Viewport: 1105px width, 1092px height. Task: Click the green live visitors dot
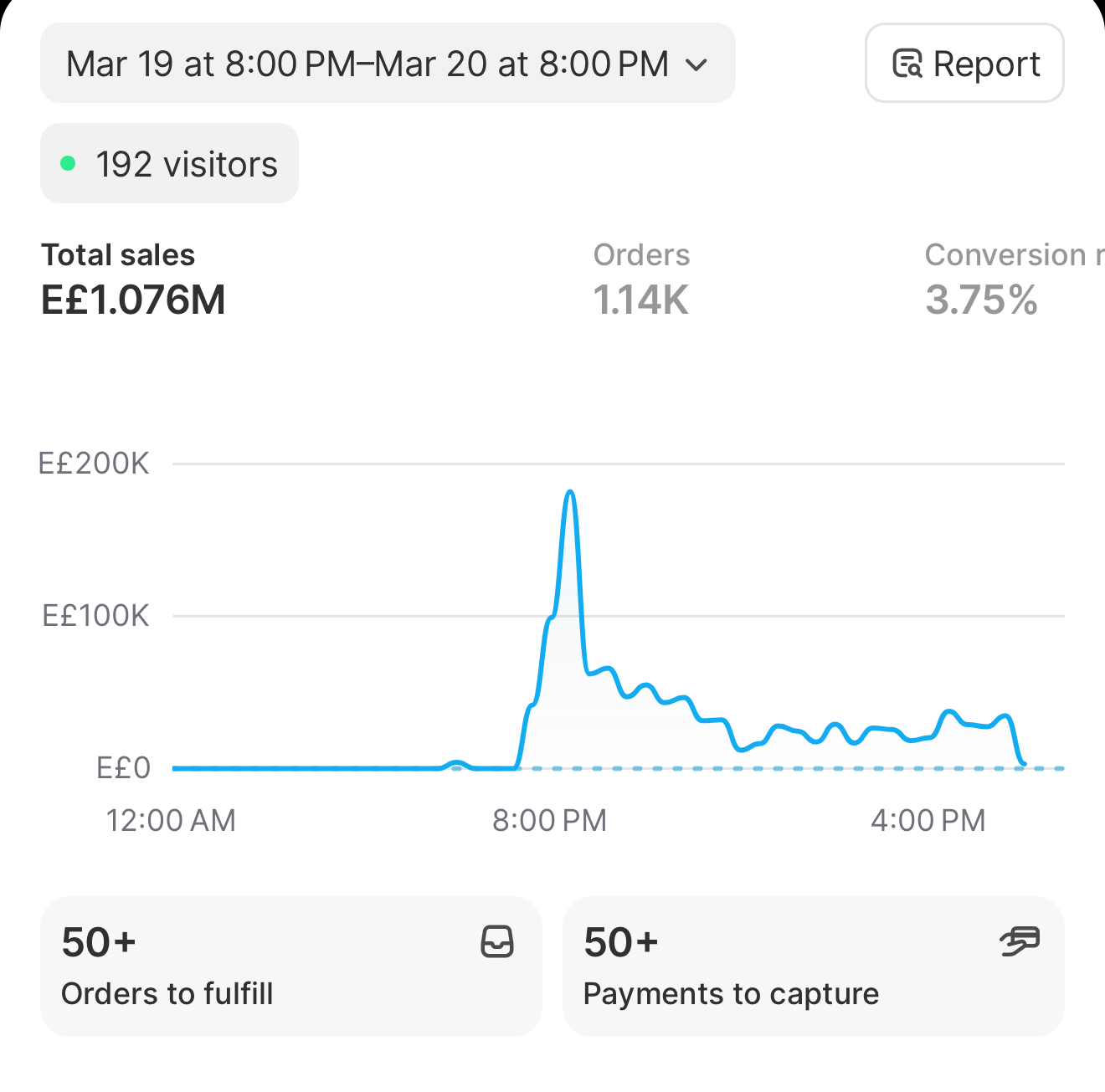(x=69, y=163)
